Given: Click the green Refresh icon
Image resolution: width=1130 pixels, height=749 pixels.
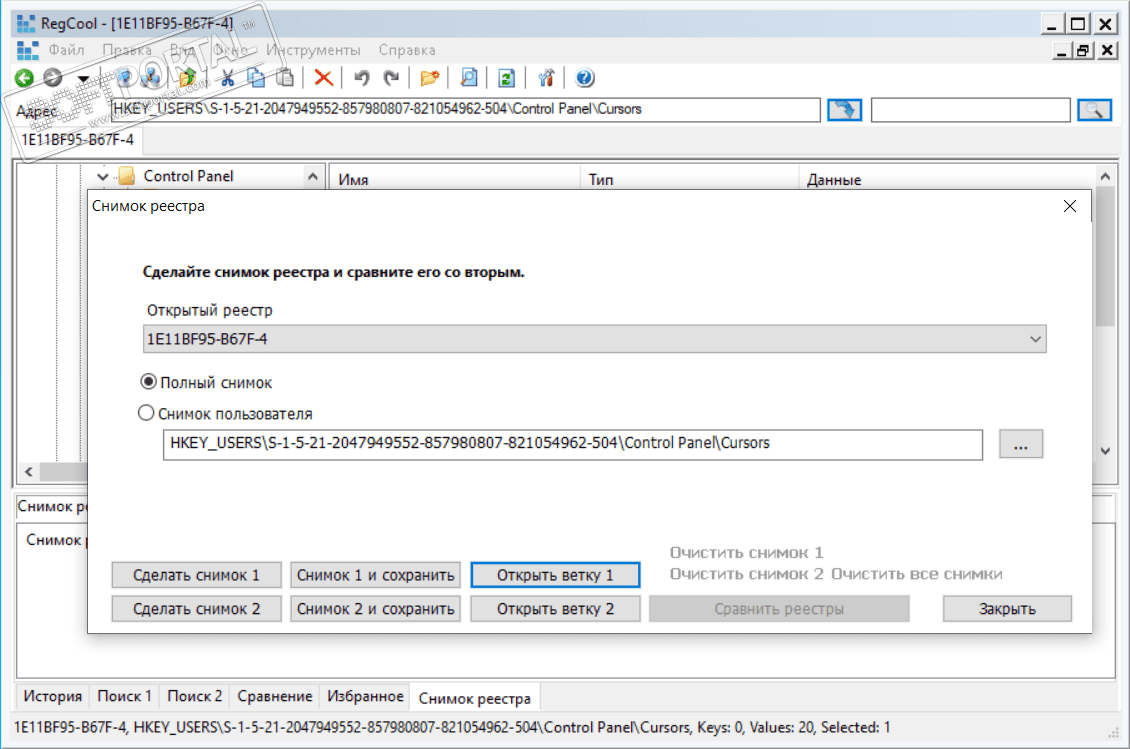Looking at the screenshot, I should 507,78.
